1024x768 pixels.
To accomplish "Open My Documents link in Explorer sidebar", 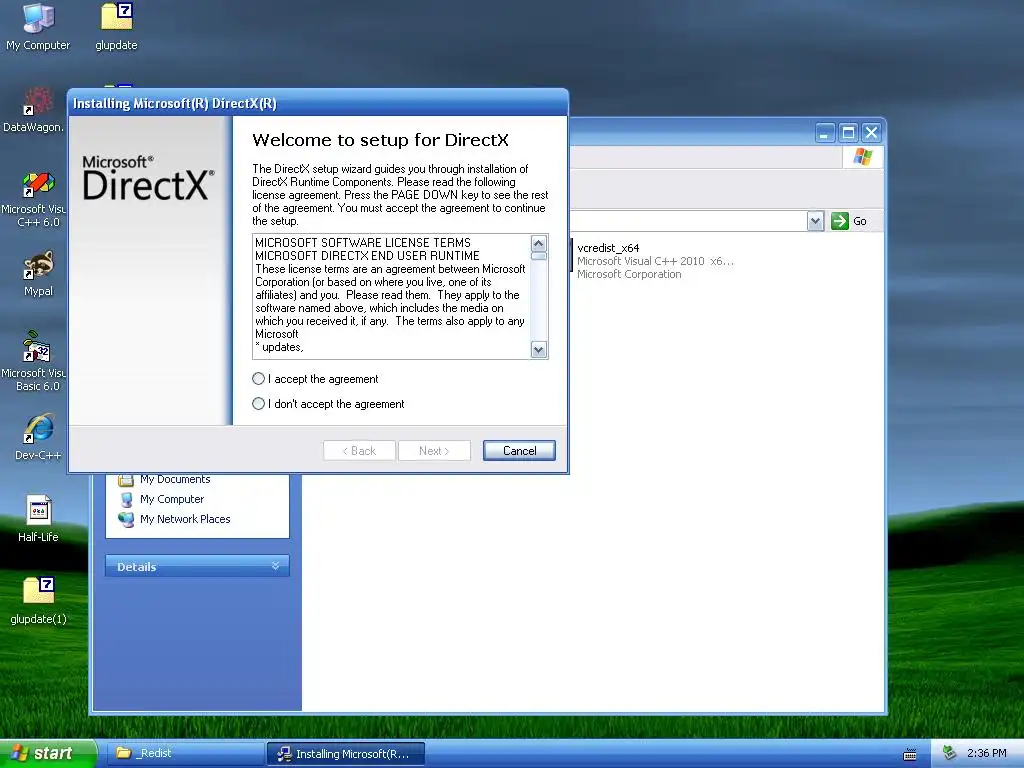I will (x=174, y=479).
